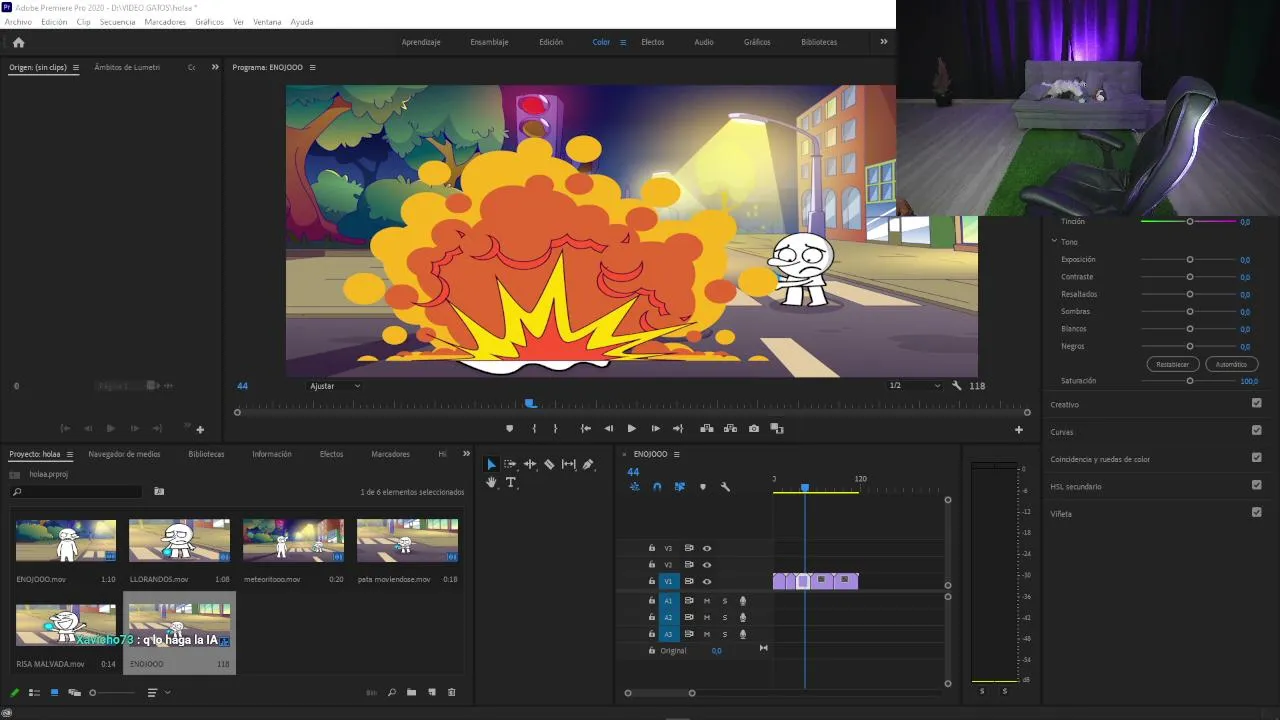Toggle insert sequences as nests option

634,487
